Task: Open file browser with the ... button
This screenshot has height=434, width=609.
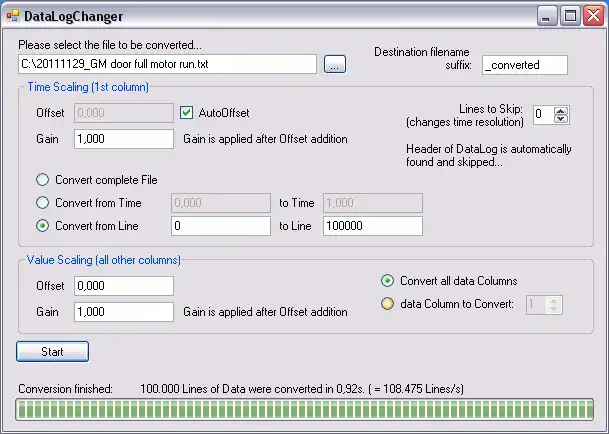Action: pyautogui.click(x=335, y=64)
